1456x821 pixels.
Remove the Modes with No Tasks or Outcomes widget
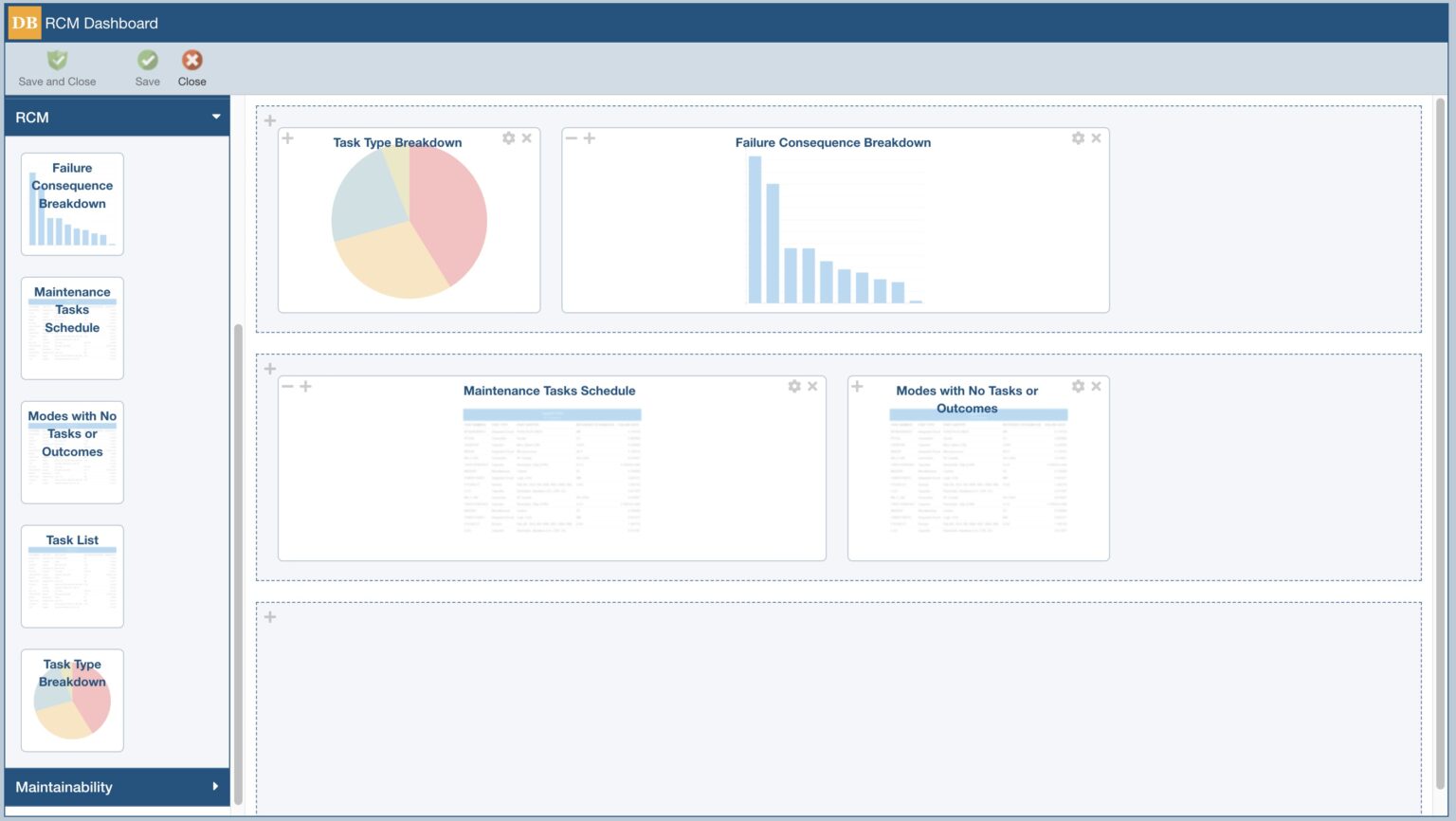tap(1096, 386)
